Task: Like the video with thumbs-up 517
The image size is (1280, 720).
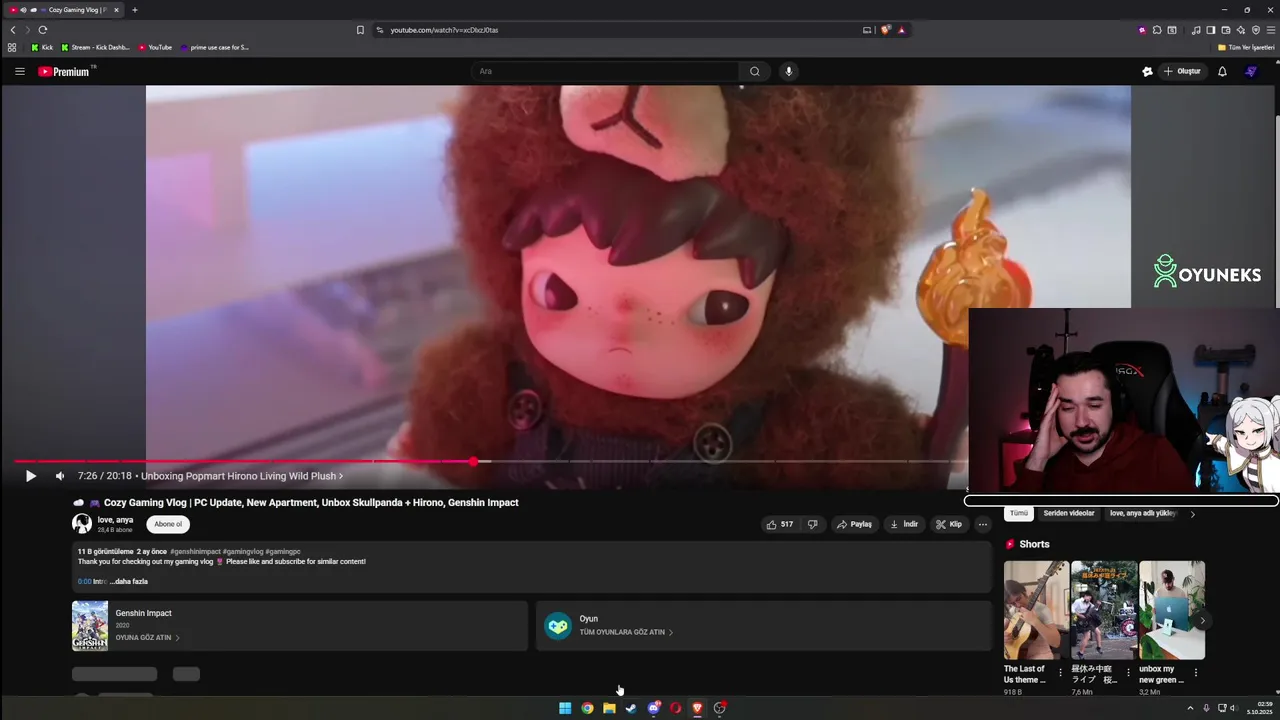Action: (780, 524)
